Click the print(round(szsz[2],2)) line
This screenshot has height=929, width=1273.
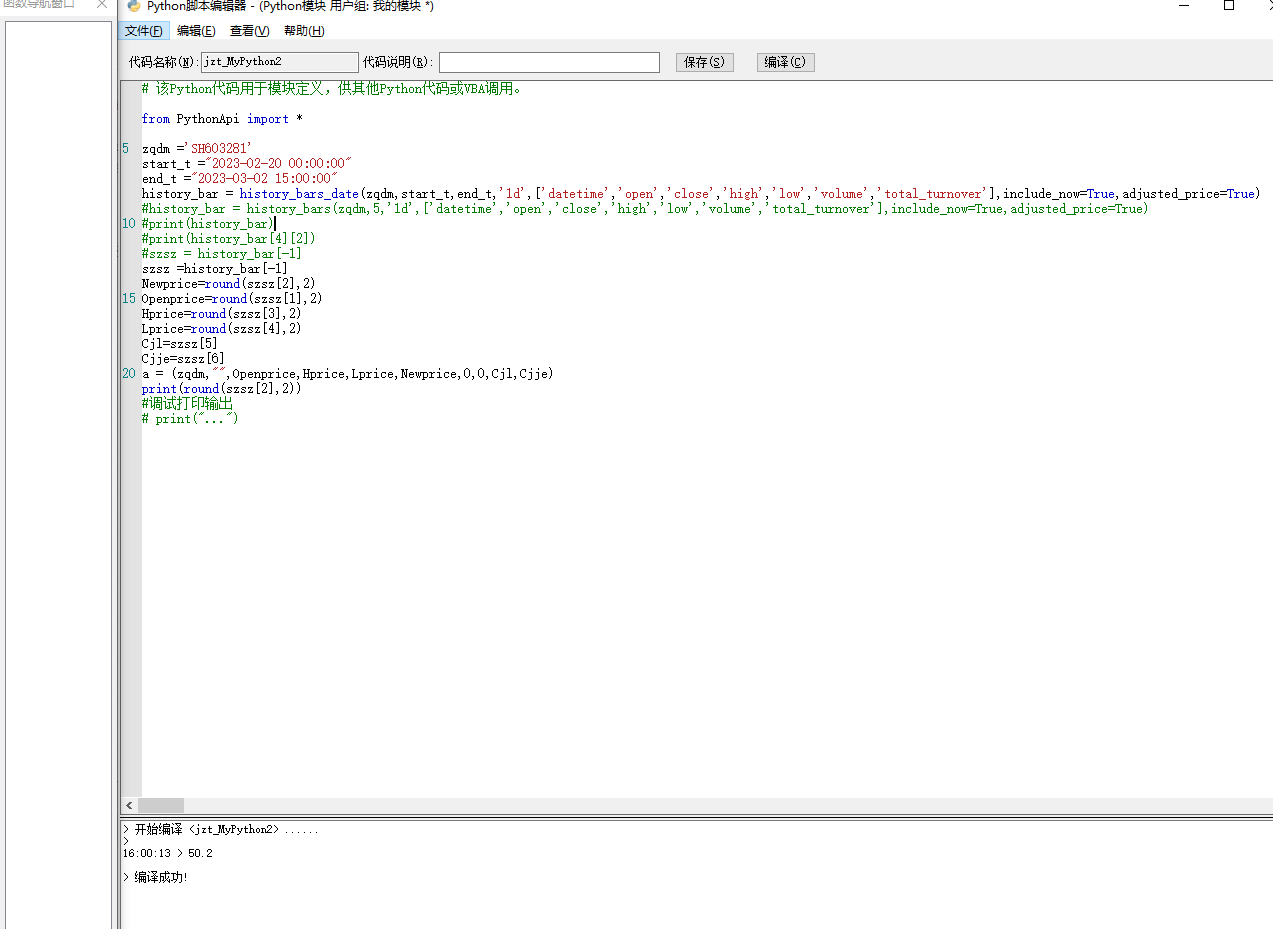click(x=221, y=389)
